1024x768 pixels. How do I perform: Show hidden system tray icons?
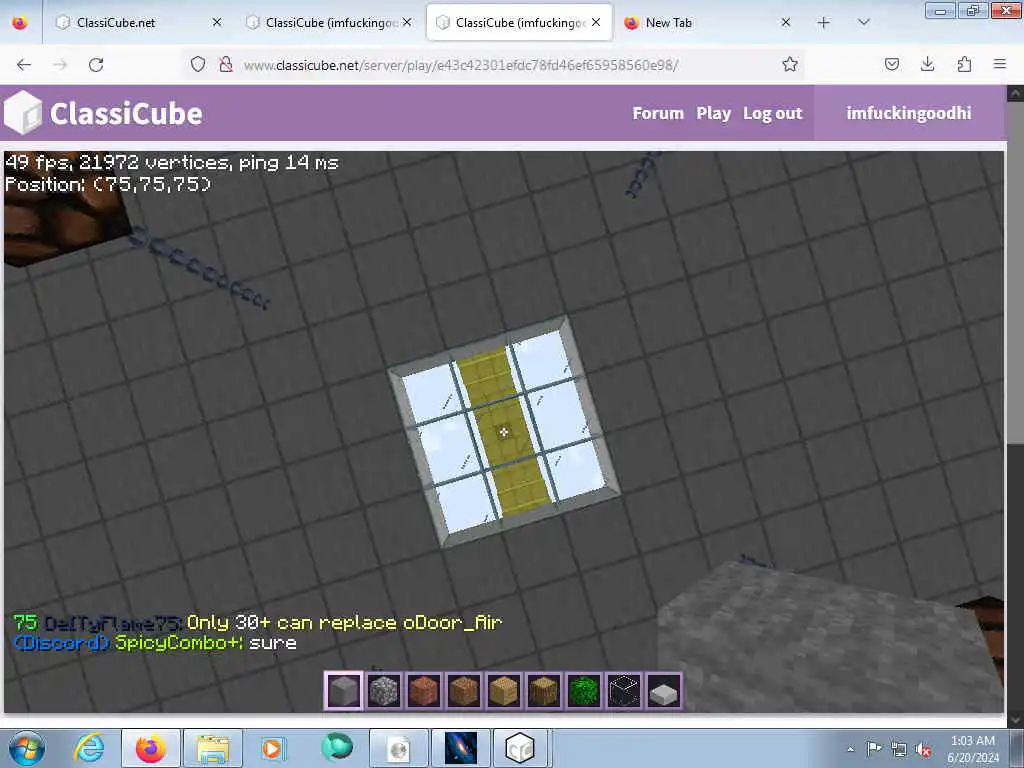tap(850, 749)
